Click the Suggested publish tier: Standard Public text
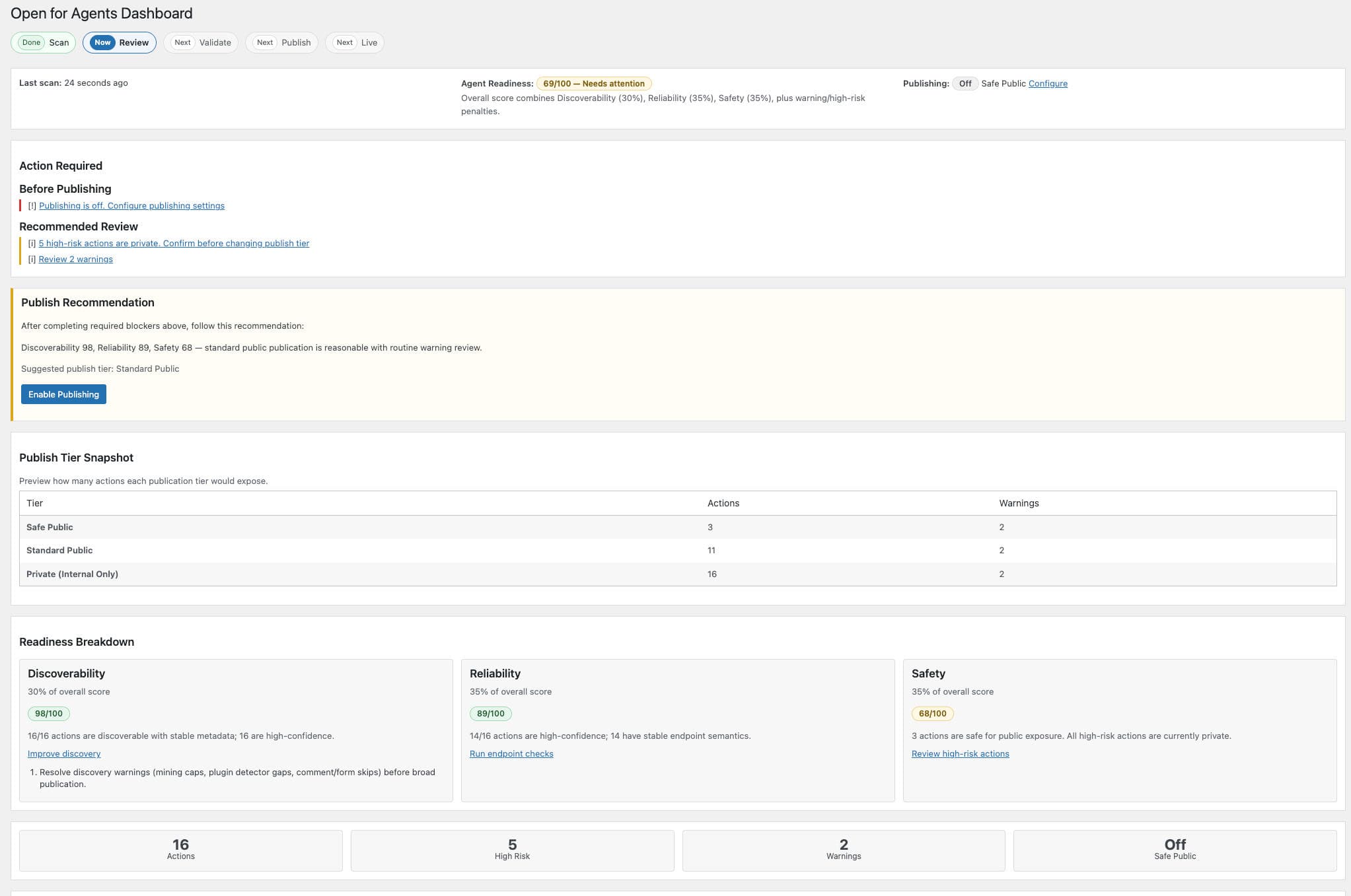The width and height of the screenshot is (1351, 896). click(100, 368)
